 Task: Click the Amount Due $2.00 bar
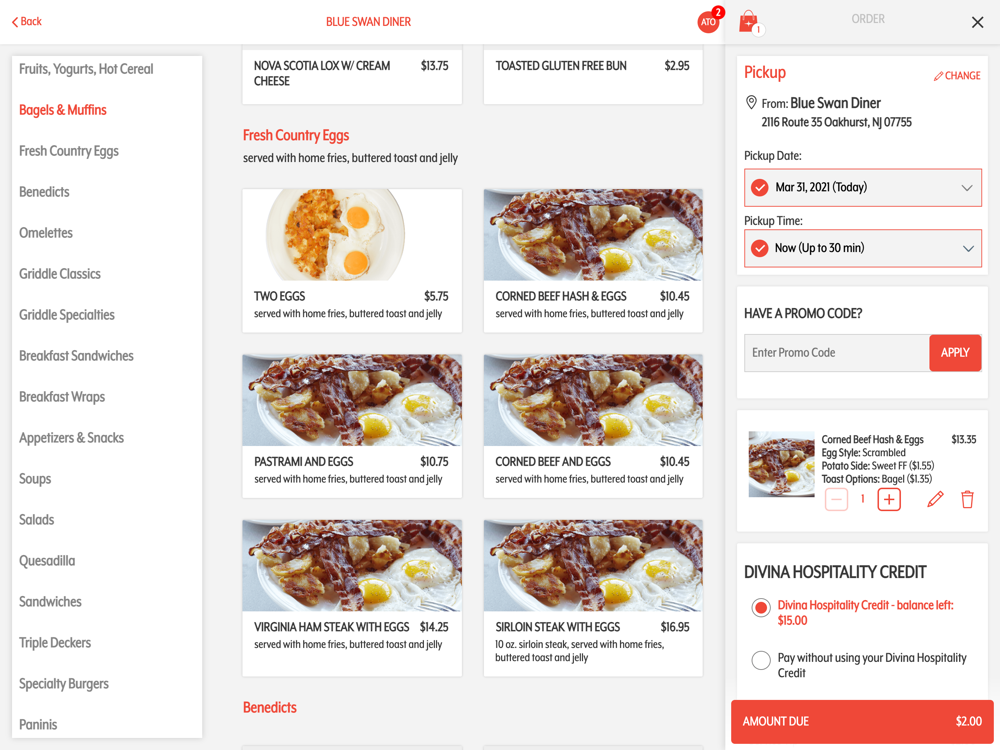click(862, 721)
